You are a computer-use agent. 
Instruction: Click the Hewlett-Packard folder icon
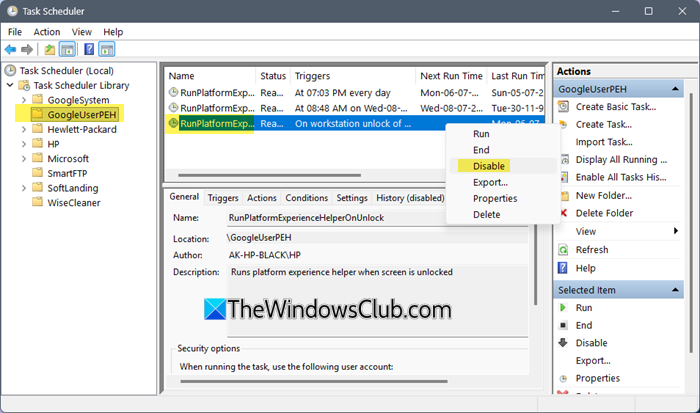(38, 129)
